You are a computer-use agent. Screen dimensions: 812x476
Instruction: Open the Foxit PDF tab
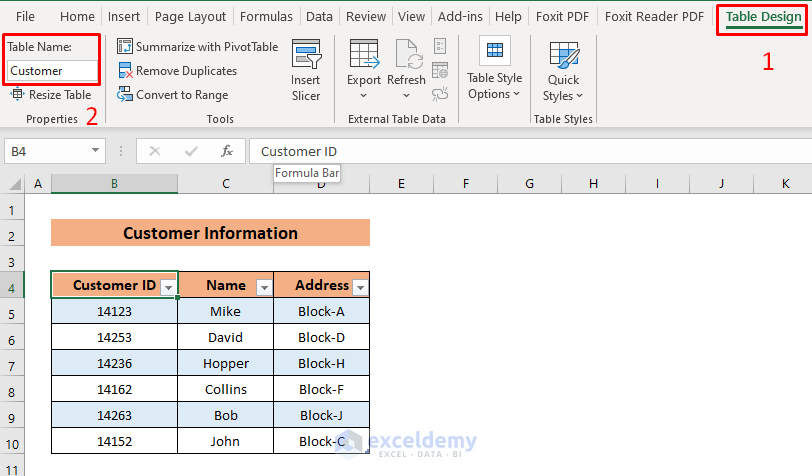click(562, 17)
